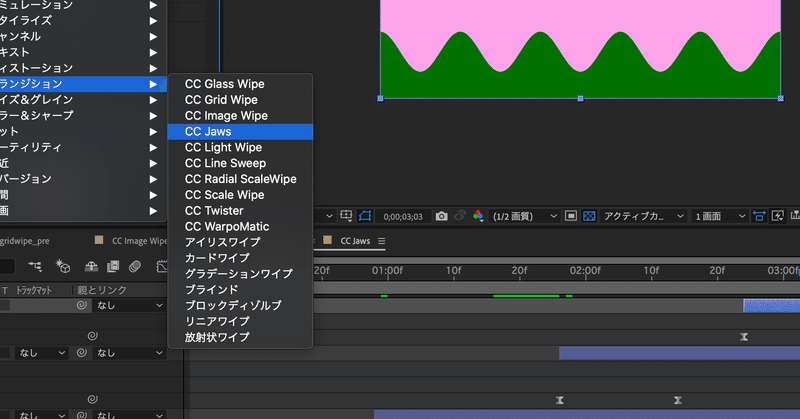800x419 pixels.
Task: Open the magnification dropdown arrow beside the grid icon
Action: (x=329, y=216)
